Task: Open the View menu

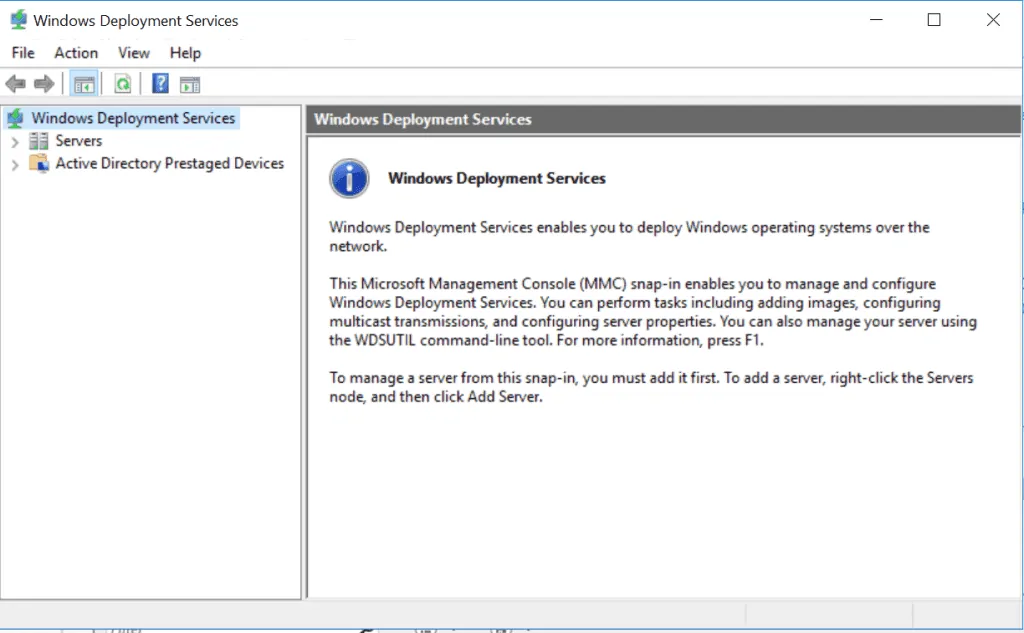Action: click(x=133, y=52)
